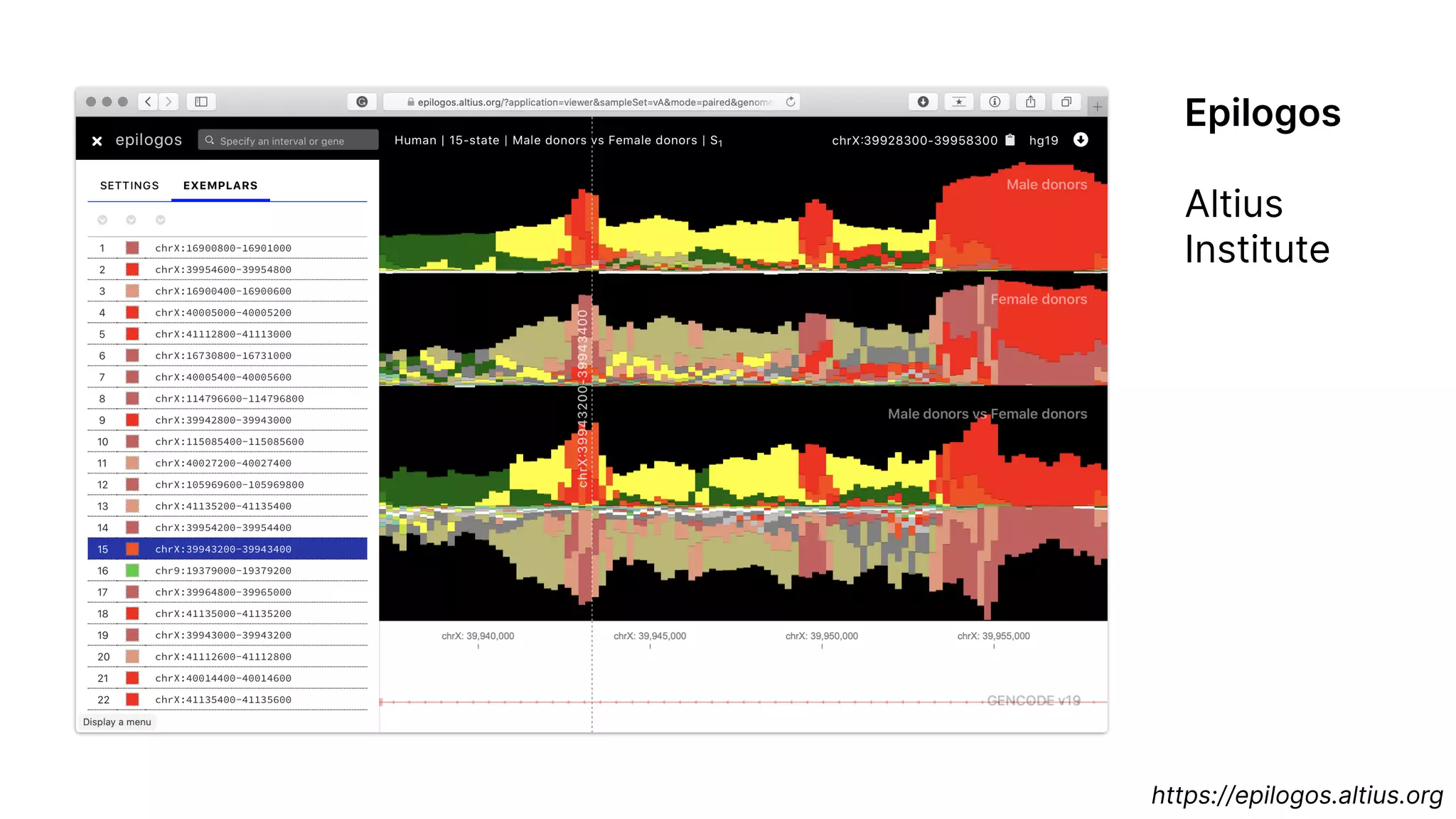This screenshot has height=819, width=1456.
Task: Open a new tab with plus button
Action: tap(1097, 107)
